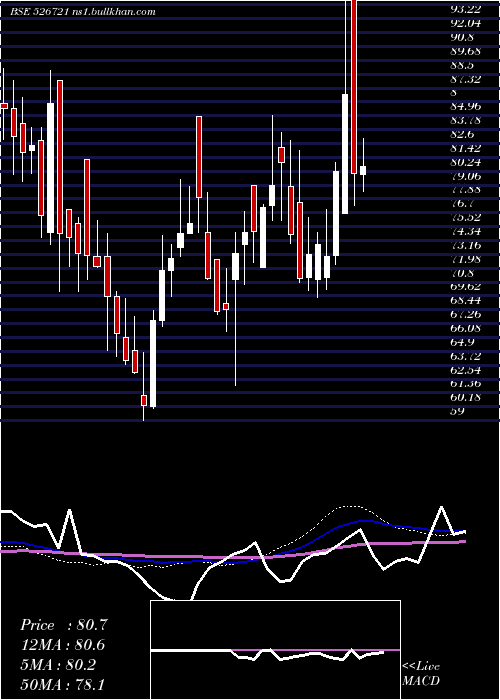
Task: Click the 79.06 price axis label
Action: tap(466, 176)
